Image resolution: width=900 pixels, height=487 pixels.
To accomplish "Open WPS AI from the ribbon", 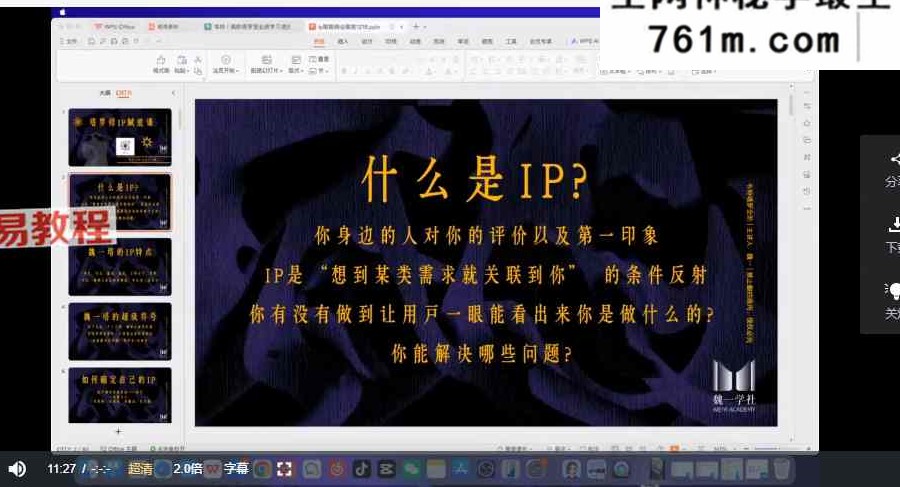I will click(x=584, y=41).
